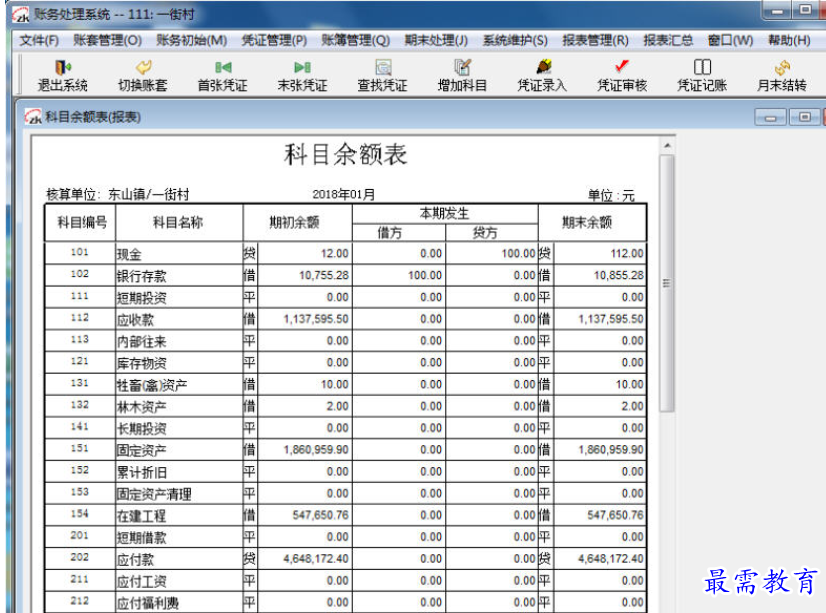
Task: Open the 系统维护(S) menu
Action: [x=515, y=41]
